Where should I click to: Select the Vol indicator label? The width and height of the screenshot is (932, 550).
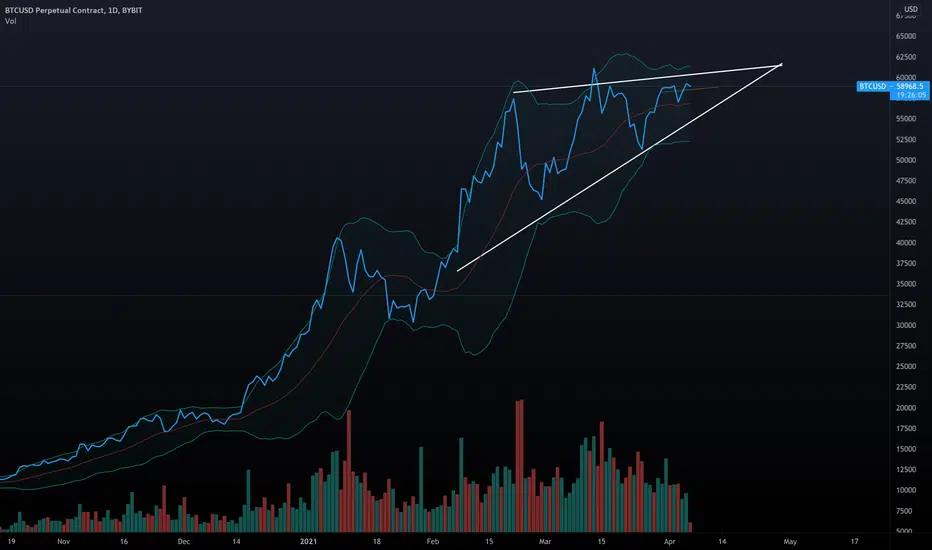(11, 21)
